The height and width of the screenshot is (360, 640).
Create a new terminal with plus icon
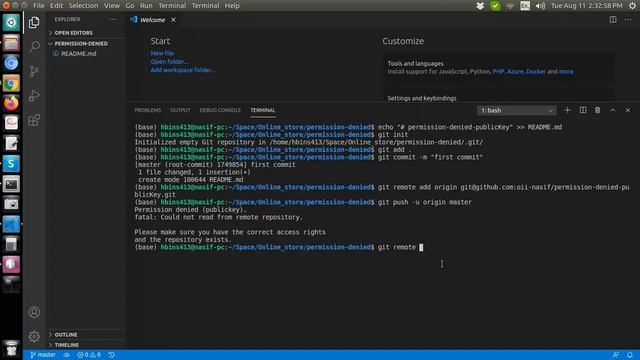pyautogui.click(x=567, y=110)
